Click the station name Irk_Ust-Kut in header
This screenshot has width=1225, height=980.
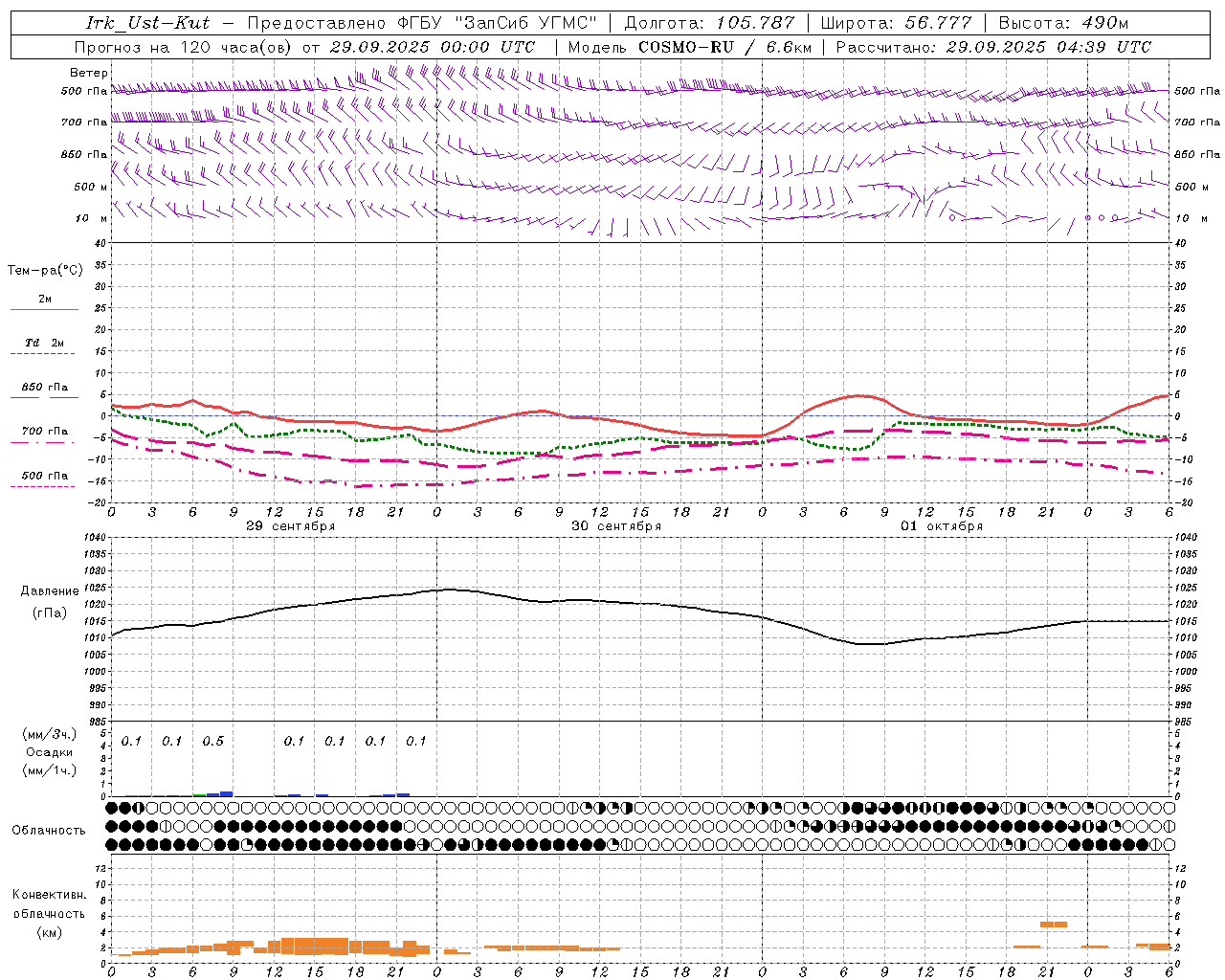(147, 23)
